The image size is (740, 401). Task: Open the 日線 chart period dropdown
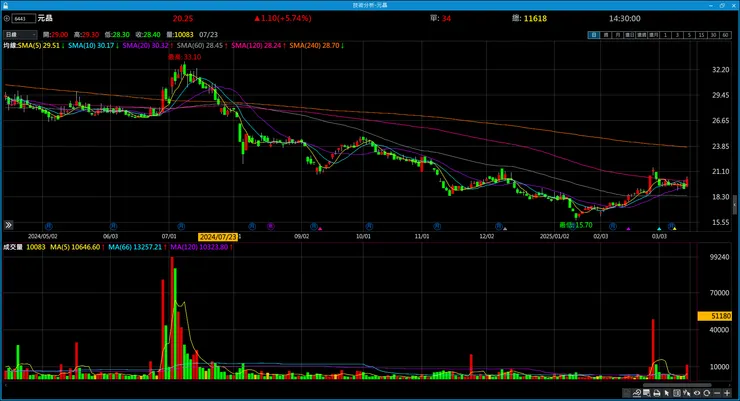tap(20, 34)
